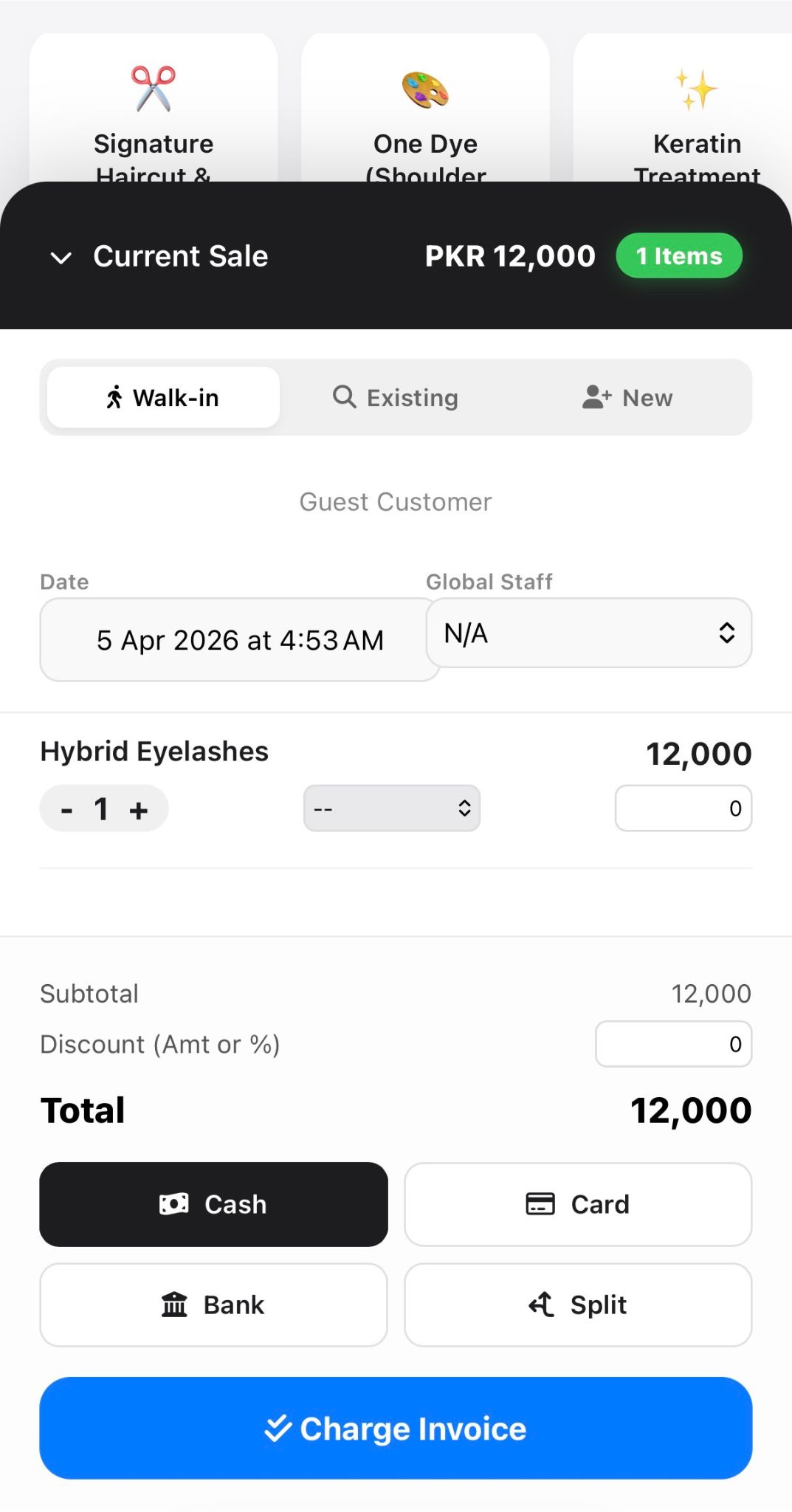Open the date and time picker field
The width and height of the screenshot is (792, 1512).
[239, 640]
